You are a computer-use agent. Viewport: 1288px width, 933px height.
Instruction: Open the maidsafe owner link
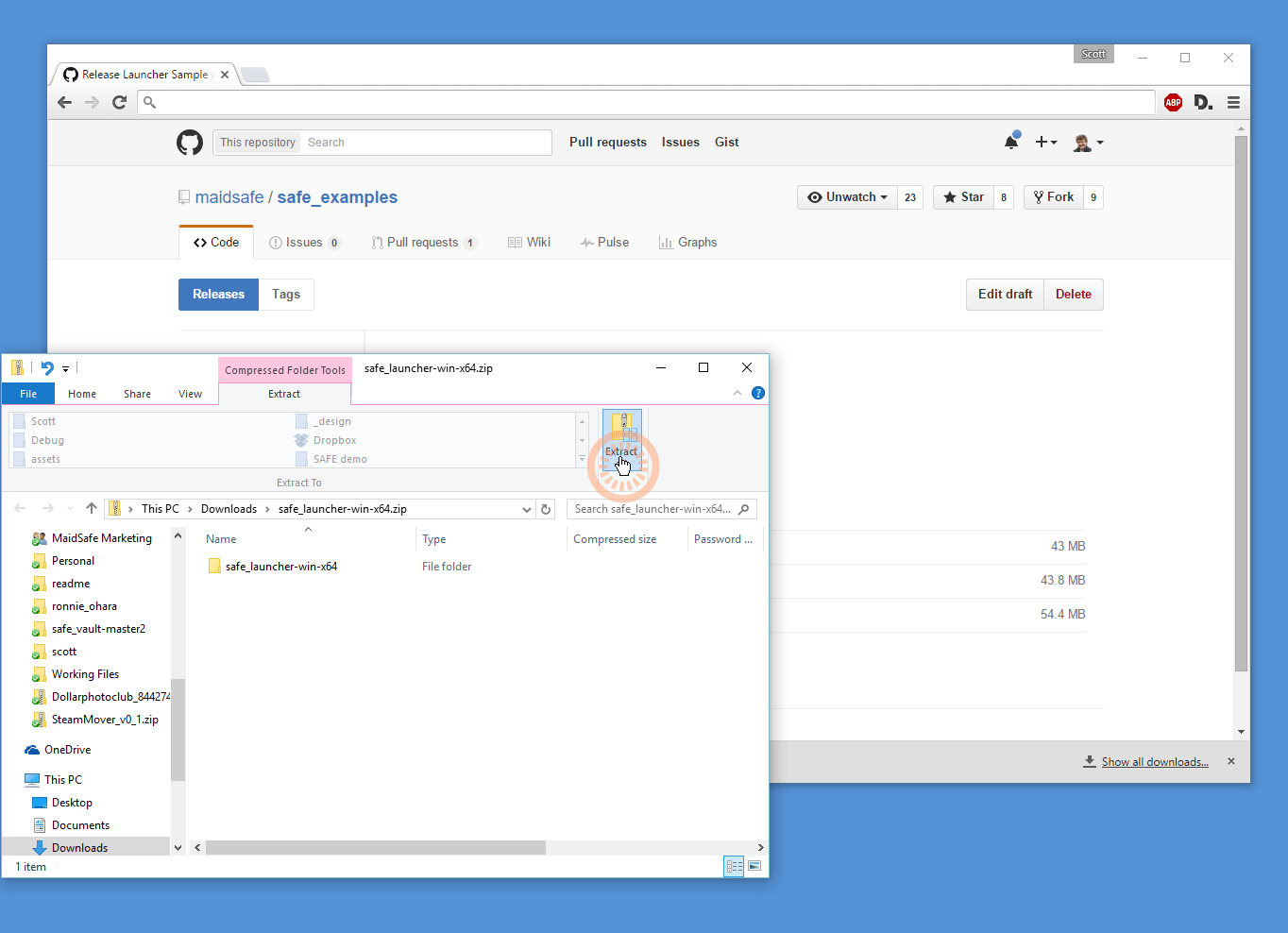click(229, 197)
